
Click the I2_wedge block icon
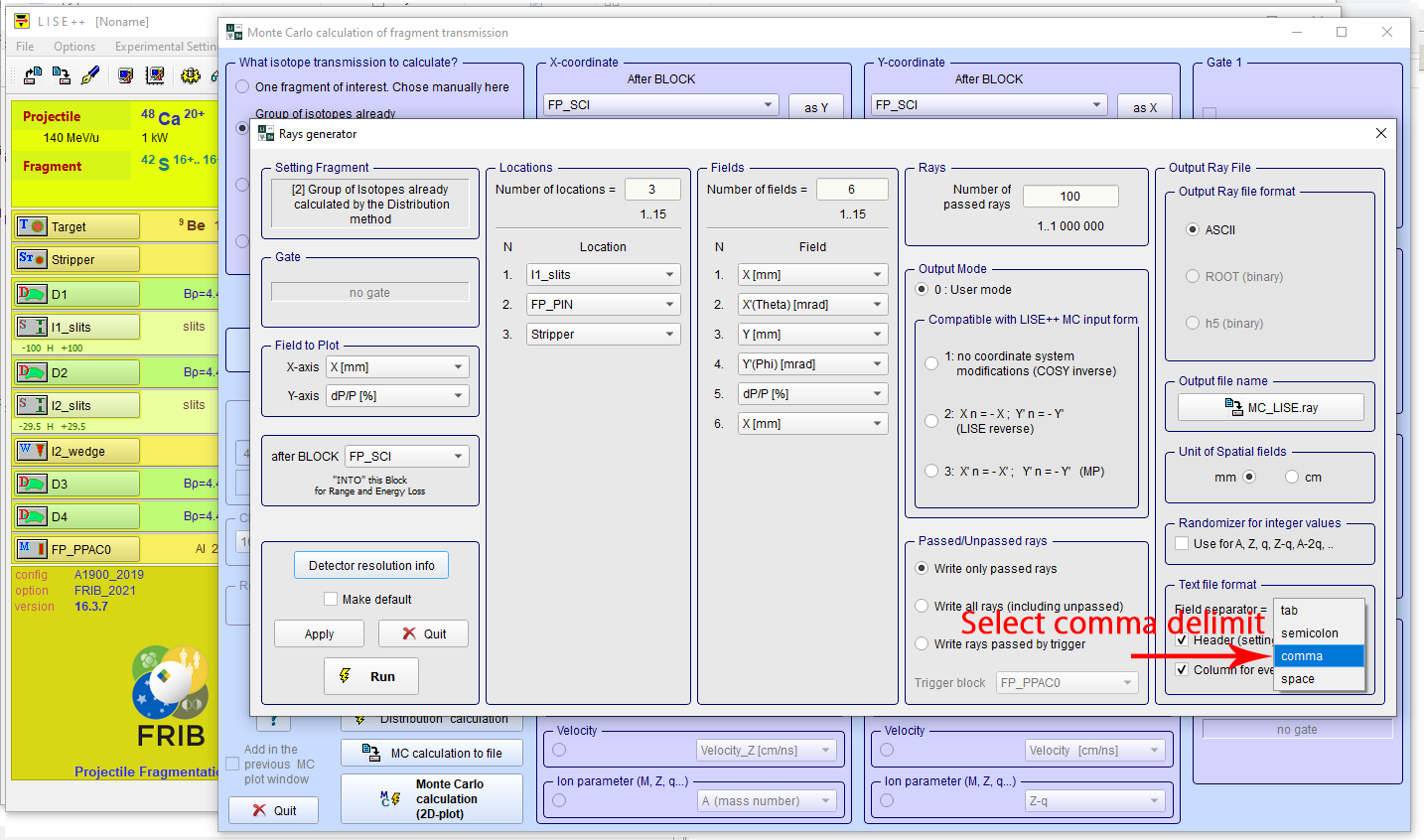32,451
